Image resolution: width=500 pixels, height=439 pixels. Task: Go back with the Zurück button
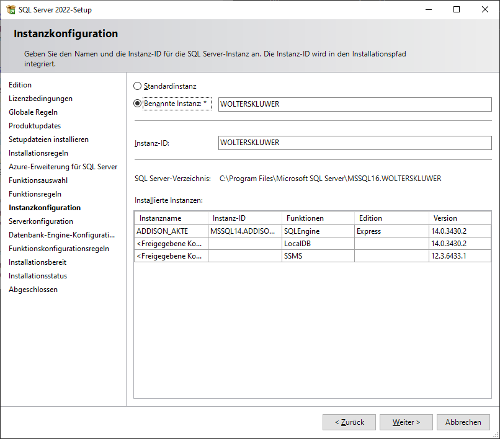349,422
